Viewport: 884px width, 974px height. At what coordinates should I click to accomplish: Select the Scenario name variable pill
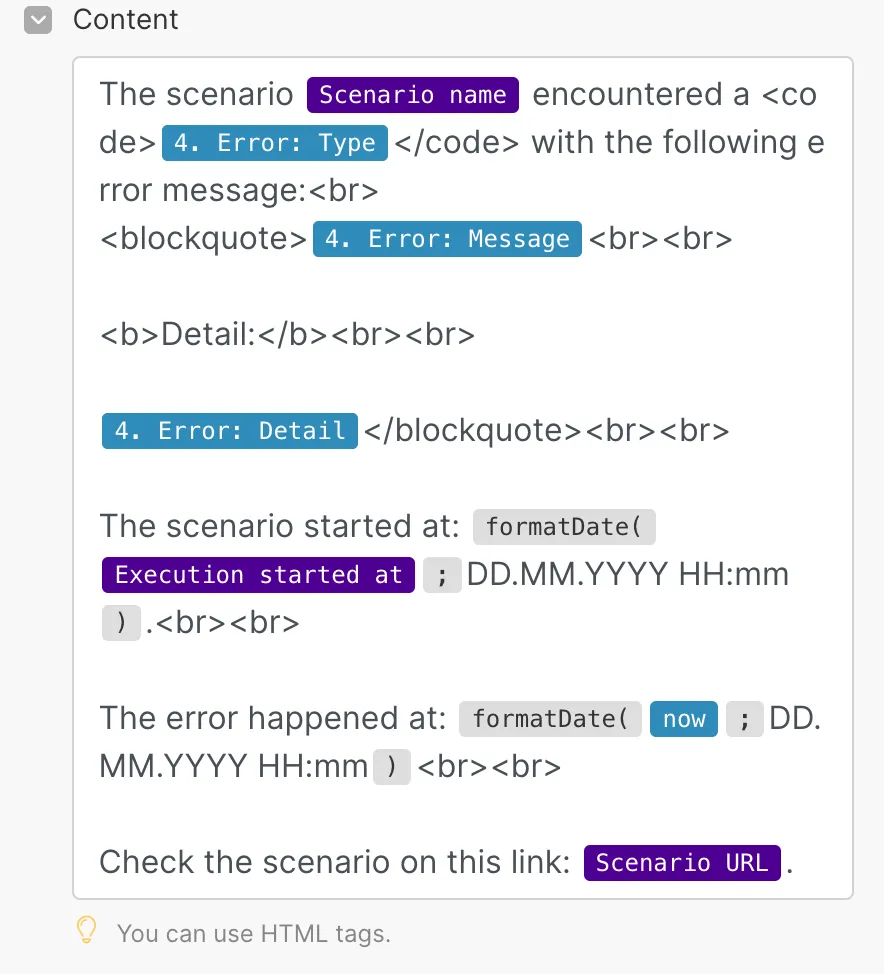pyautogui.click(x=412, y=95)
